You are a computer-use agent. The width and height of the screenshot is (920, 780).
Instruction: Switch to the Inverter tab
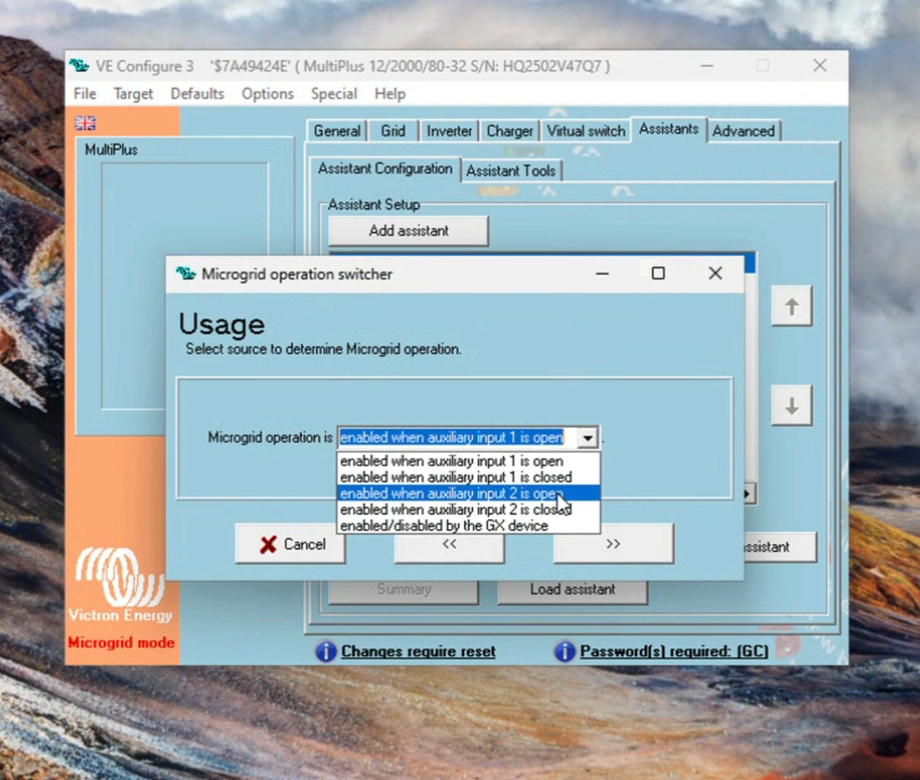tap(449, 131)
